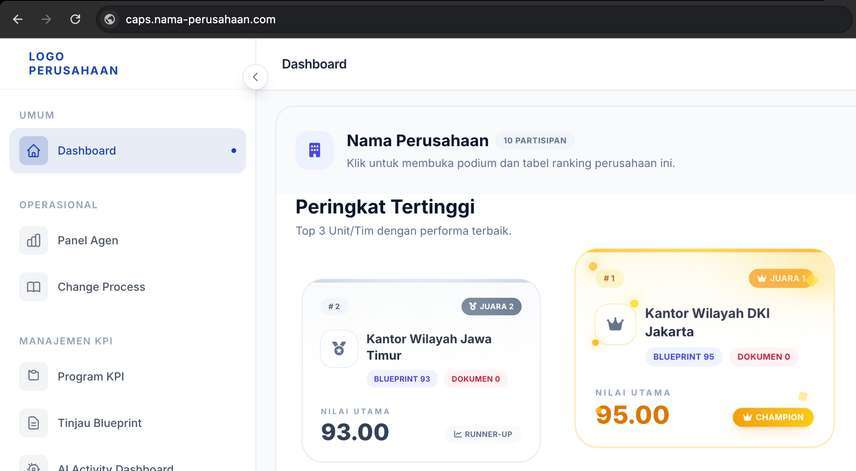Click the Dashboard home icon in sidebar
Screen dimensions: 856x471
point(33,151)
